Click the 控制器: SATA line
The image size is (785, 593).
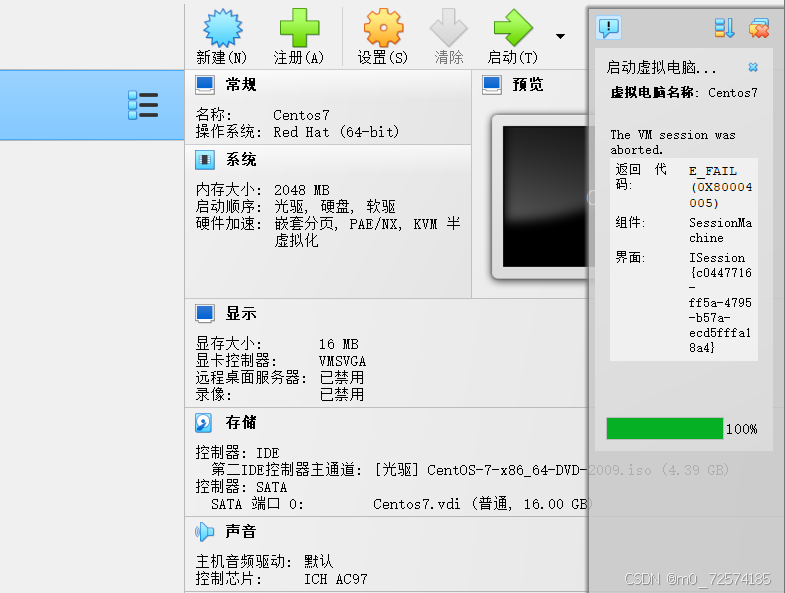click(x=241, y=487)
